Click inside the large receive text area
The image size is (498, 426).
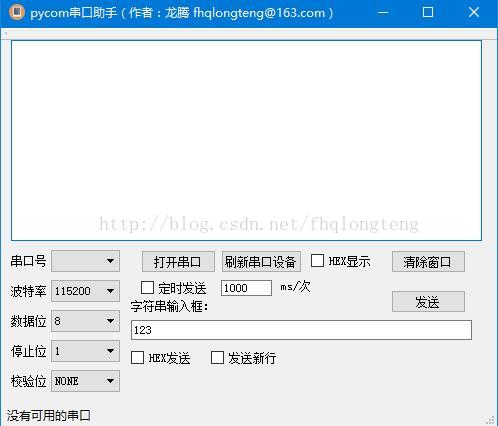click(x=246, y=140)
